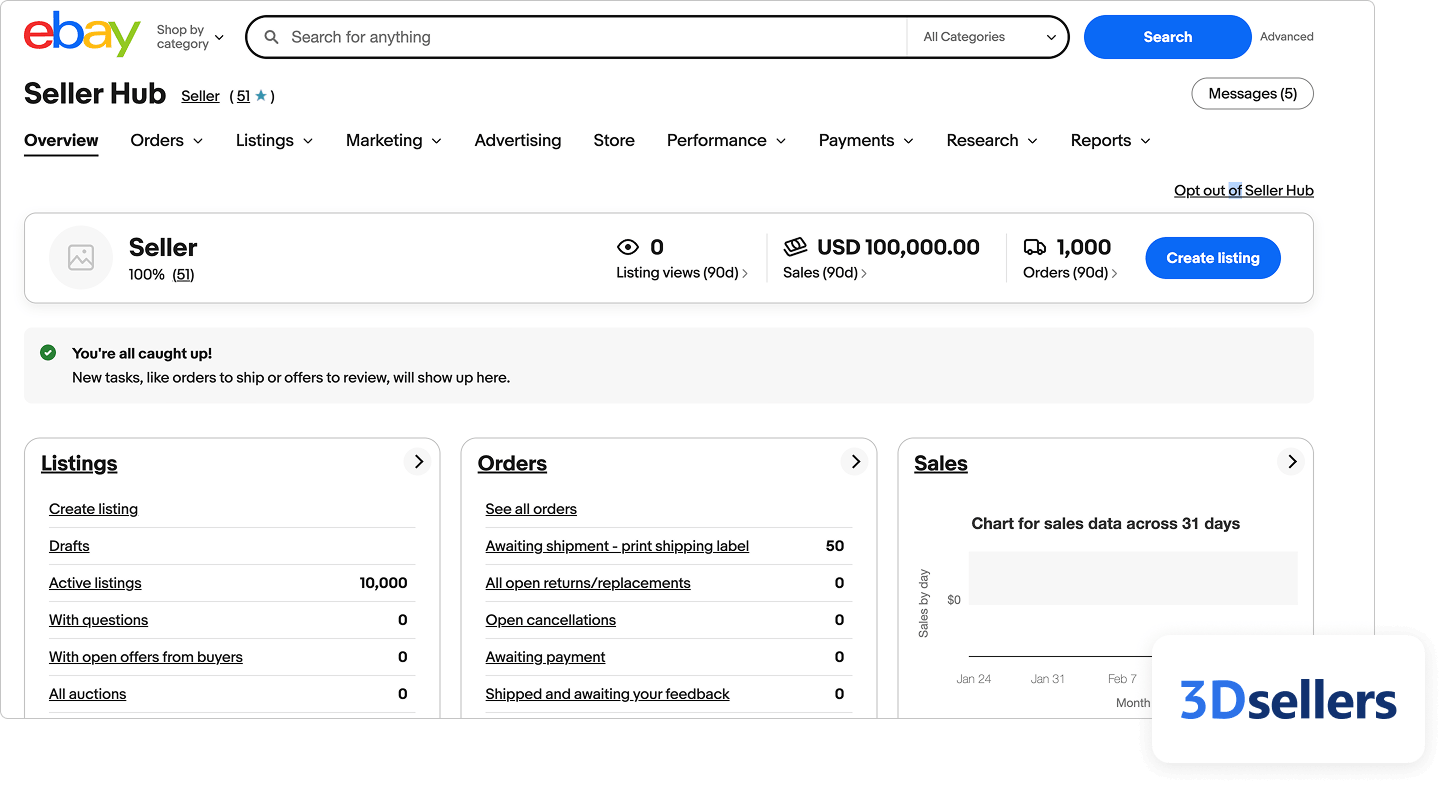
Task: Open the Advertising tab
Action: (518, 141)
